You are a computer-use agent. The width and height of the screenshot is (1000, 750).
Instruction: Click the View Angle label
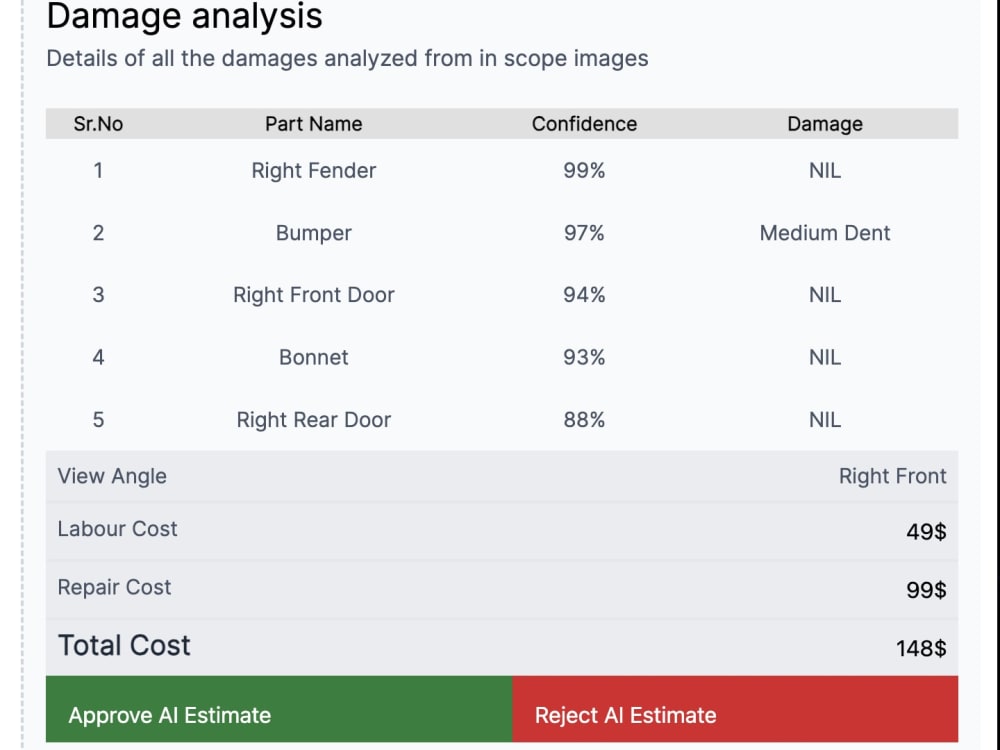[112, 476]
